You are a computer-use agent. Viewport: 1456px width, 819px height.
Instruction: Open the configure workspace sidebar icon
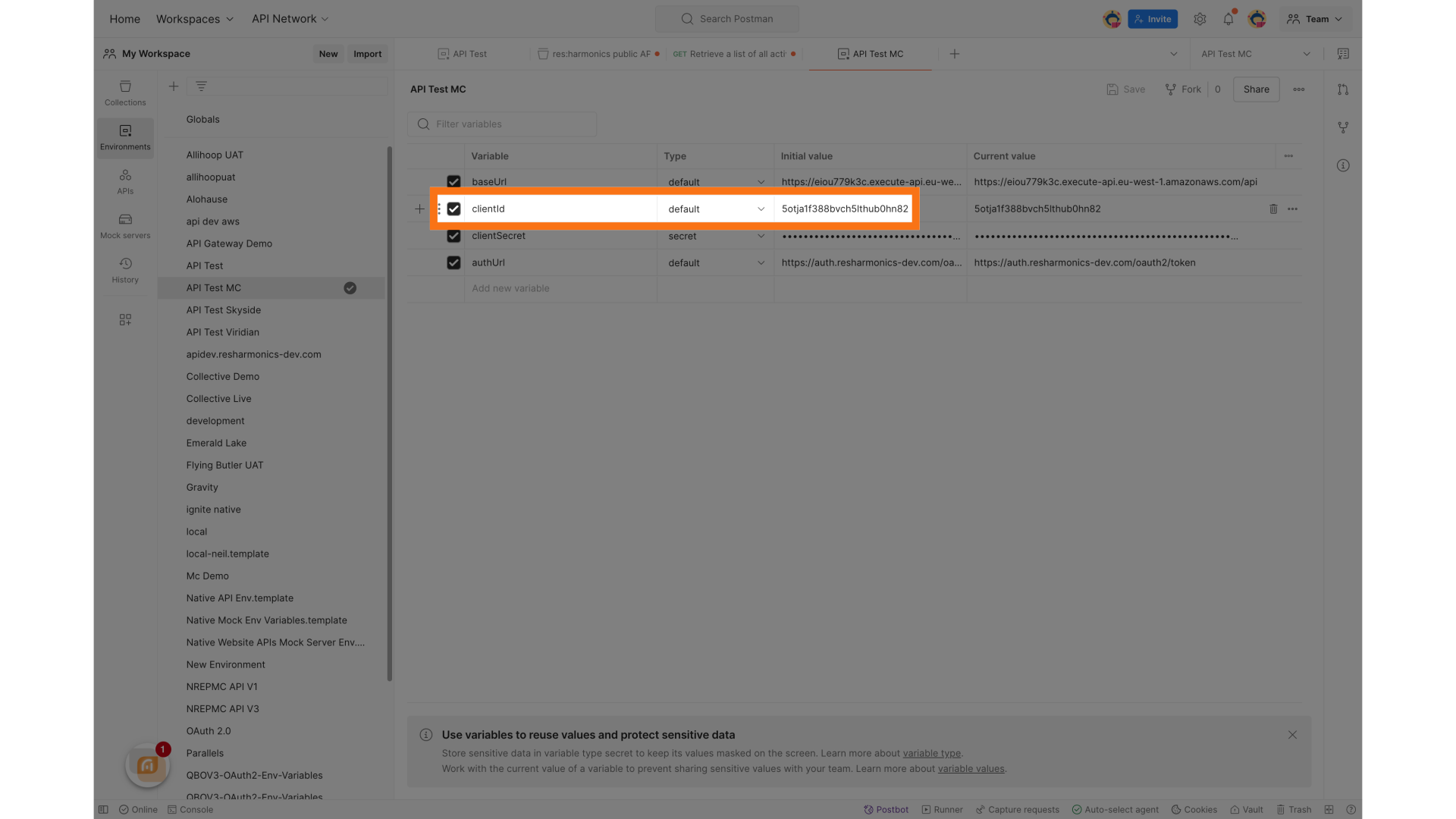125,320
